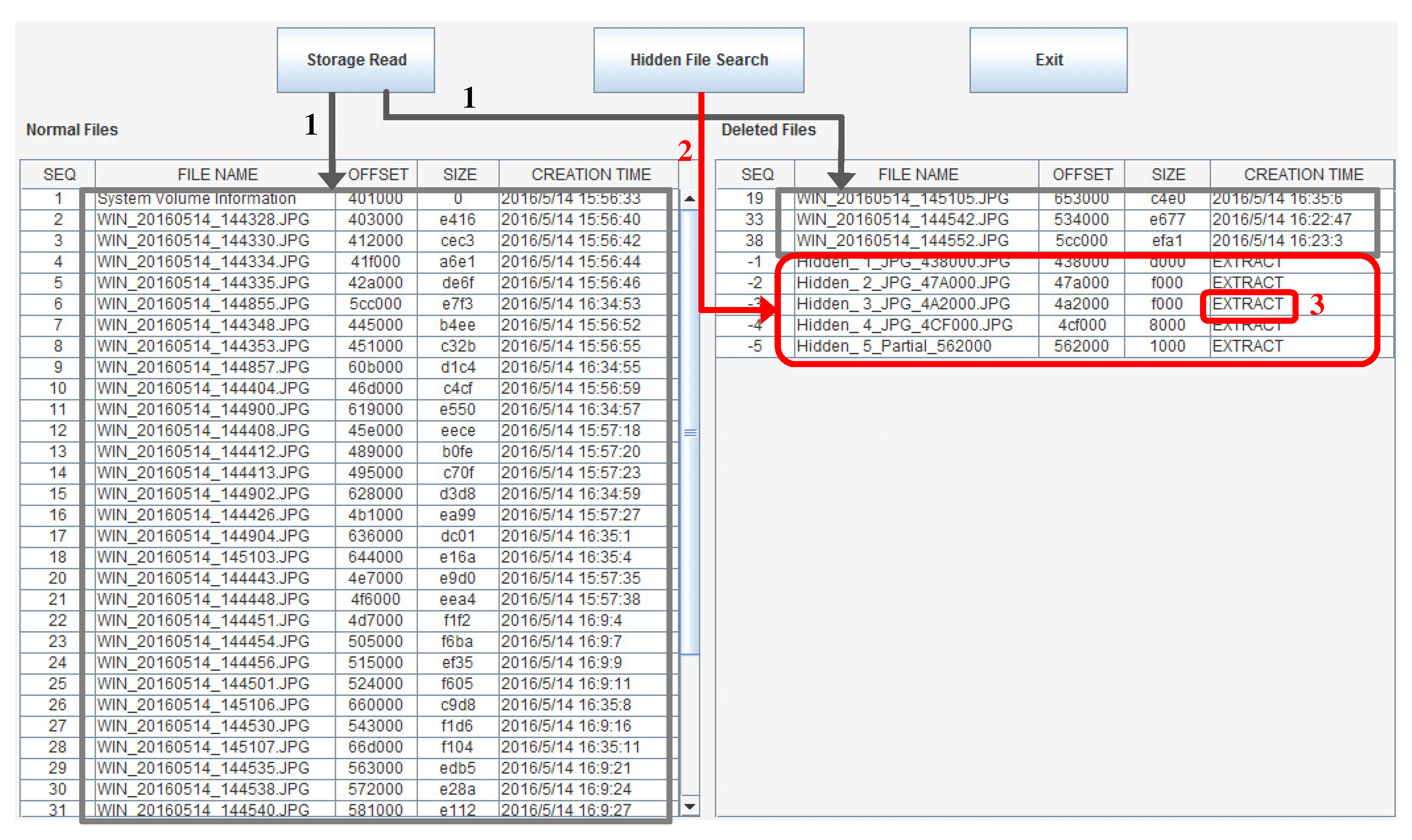Select row WIN_20160514_144328.JPG in Normal Files
Image resolution: width=1412 pixels, height=840 pixels.
pyautogui.click(x=203, y=220)
